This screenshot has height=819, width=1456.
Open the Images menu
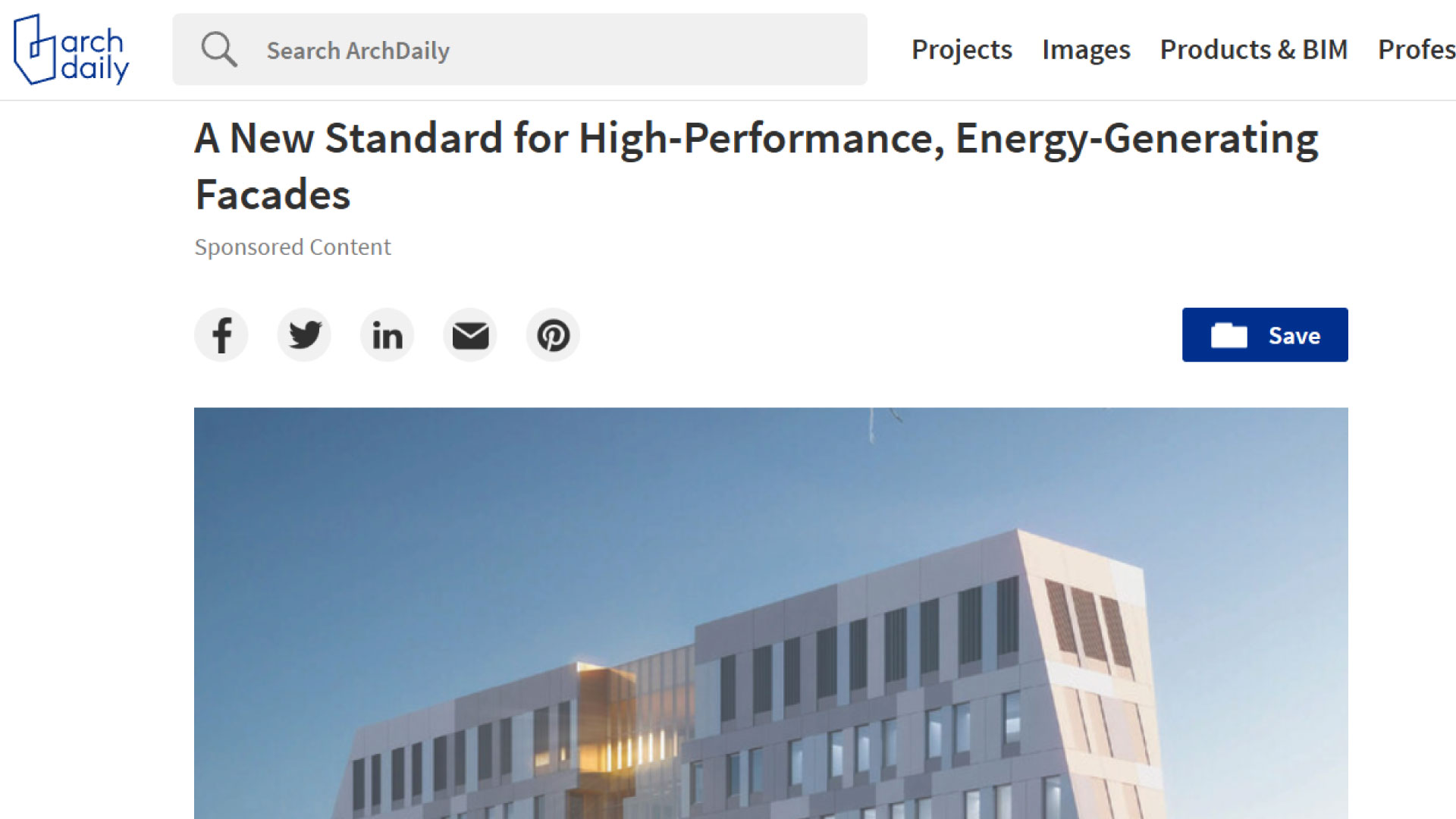[1086, 49]
